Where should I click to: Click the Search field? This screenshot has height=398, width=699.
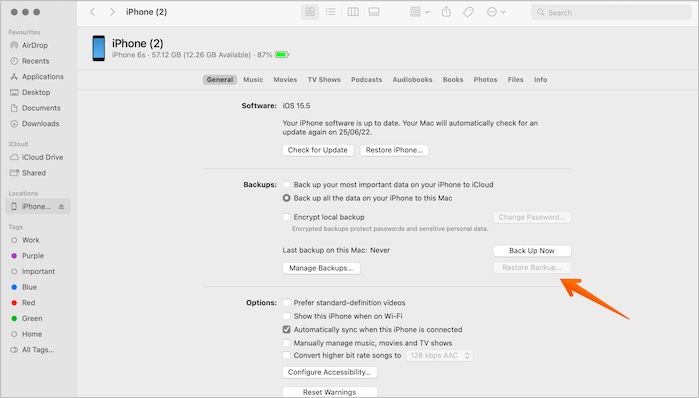tap(611, 12)
